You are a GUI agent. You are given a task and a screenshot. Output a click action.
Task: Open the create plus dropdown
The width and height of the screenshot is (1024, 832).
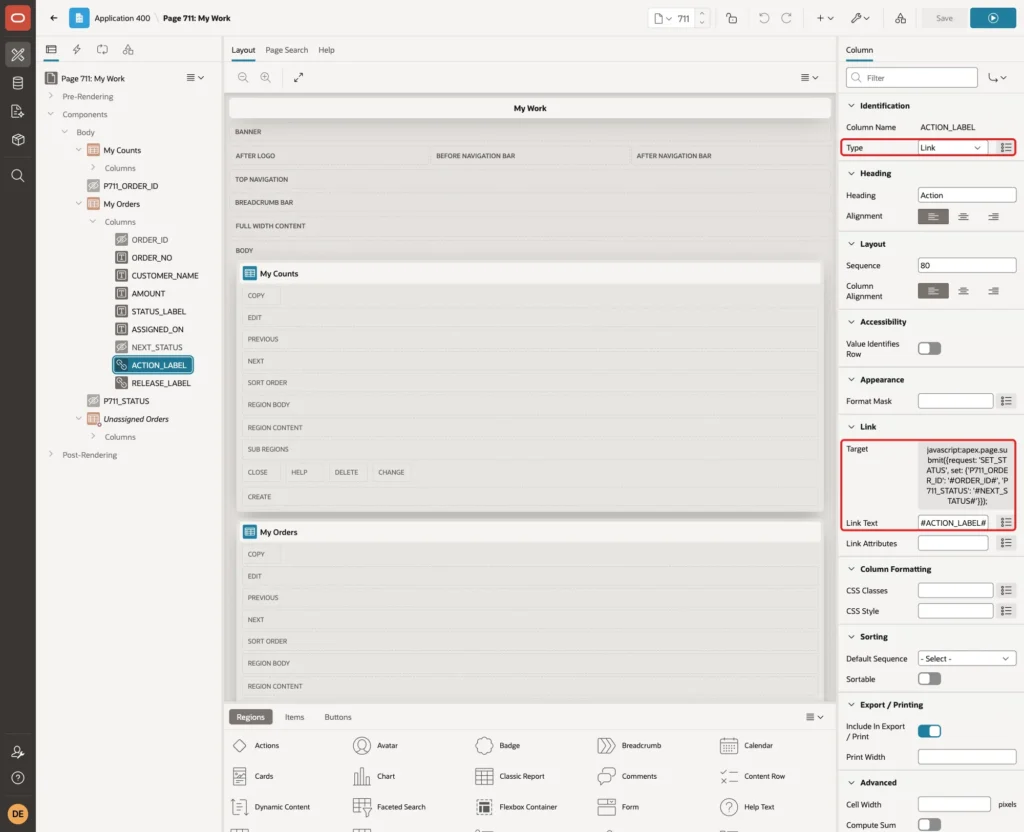point(825,18)
